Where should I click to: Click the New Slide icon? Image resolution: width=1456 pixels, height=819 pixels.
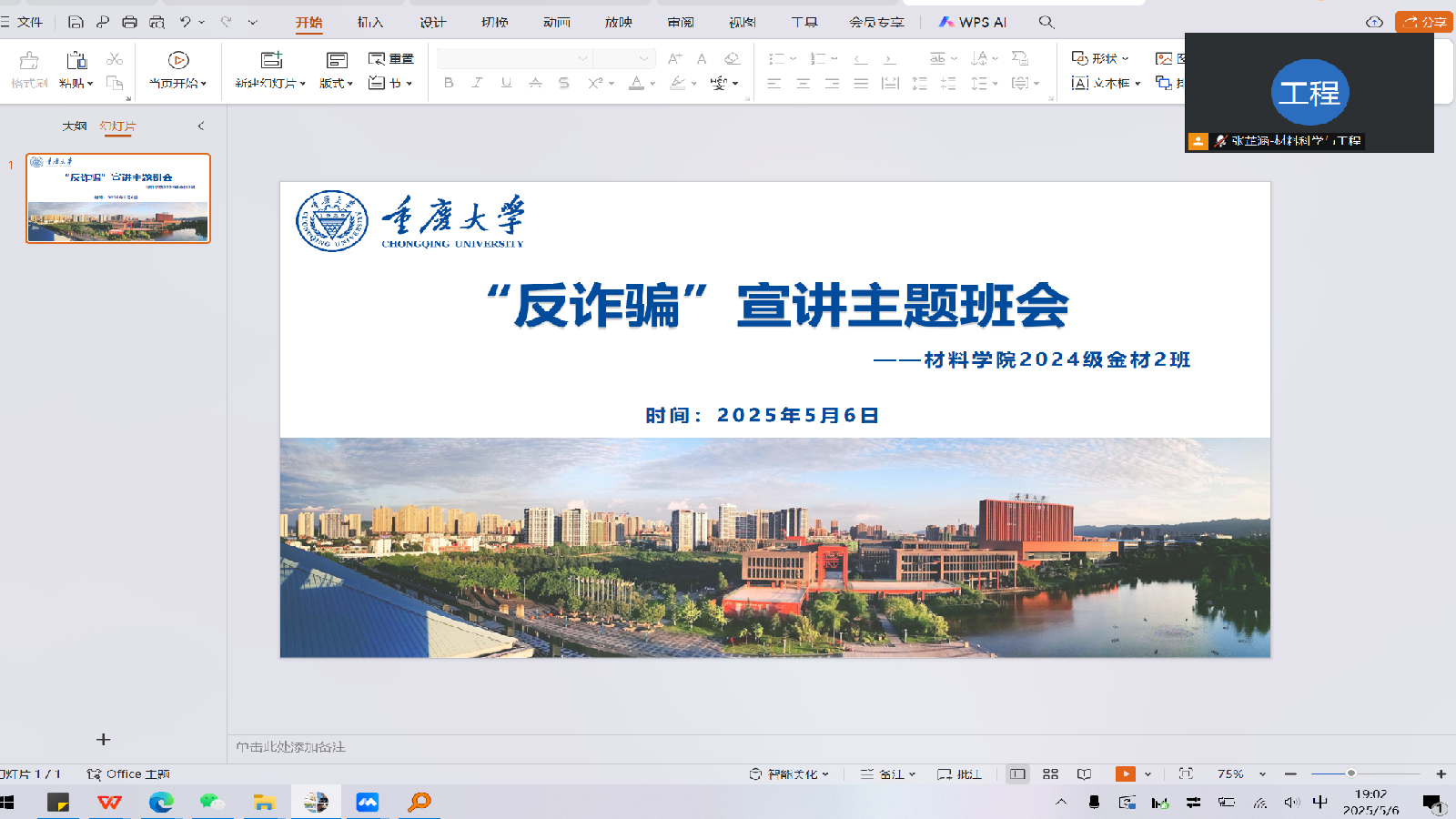(x=271, y=61)
